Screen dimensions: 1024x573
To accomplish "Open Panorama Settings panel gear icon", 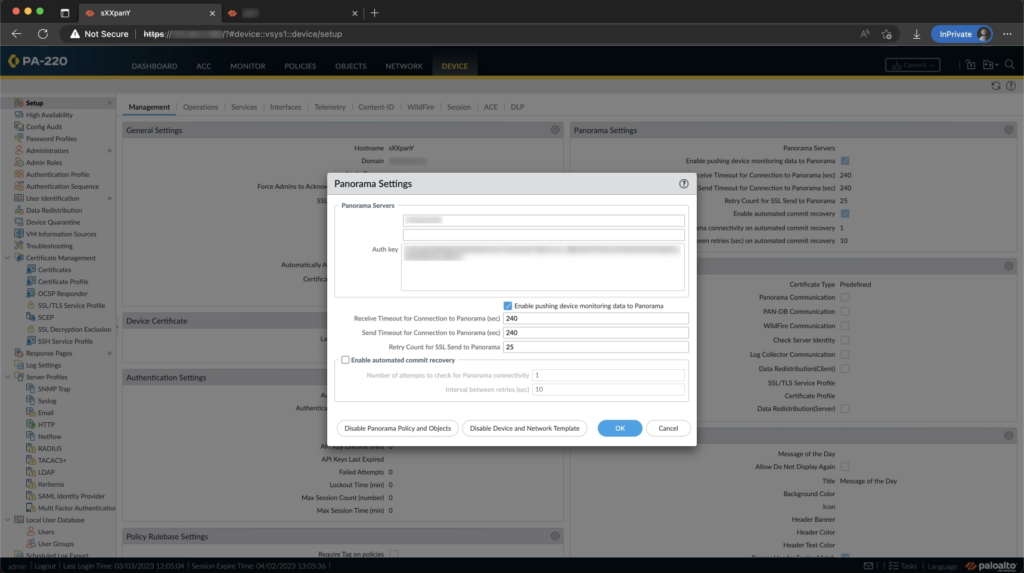I will point(1008,130).
